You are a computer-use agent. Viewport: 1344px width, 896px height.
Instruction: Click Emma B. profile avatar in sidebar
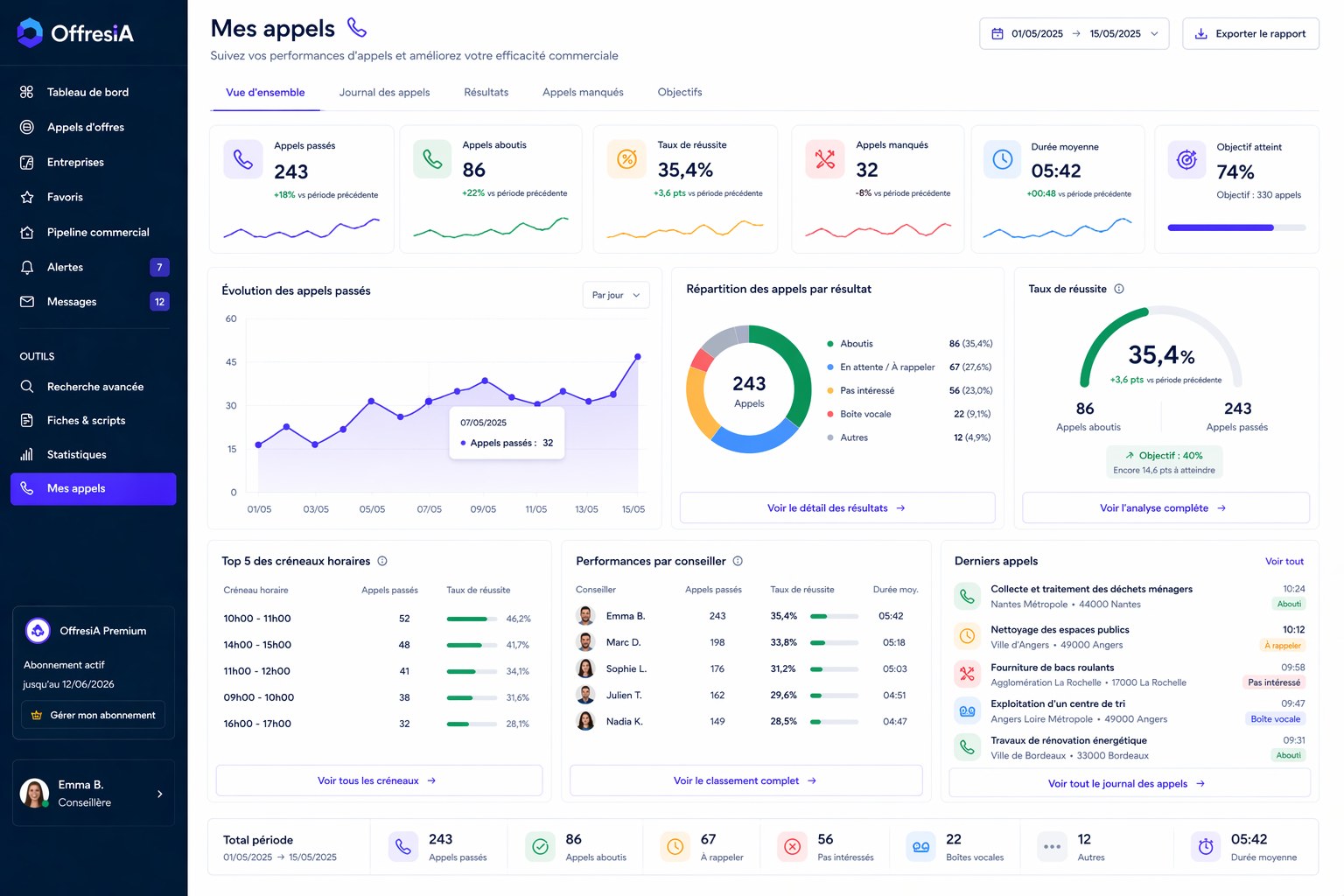coord(35,794)
